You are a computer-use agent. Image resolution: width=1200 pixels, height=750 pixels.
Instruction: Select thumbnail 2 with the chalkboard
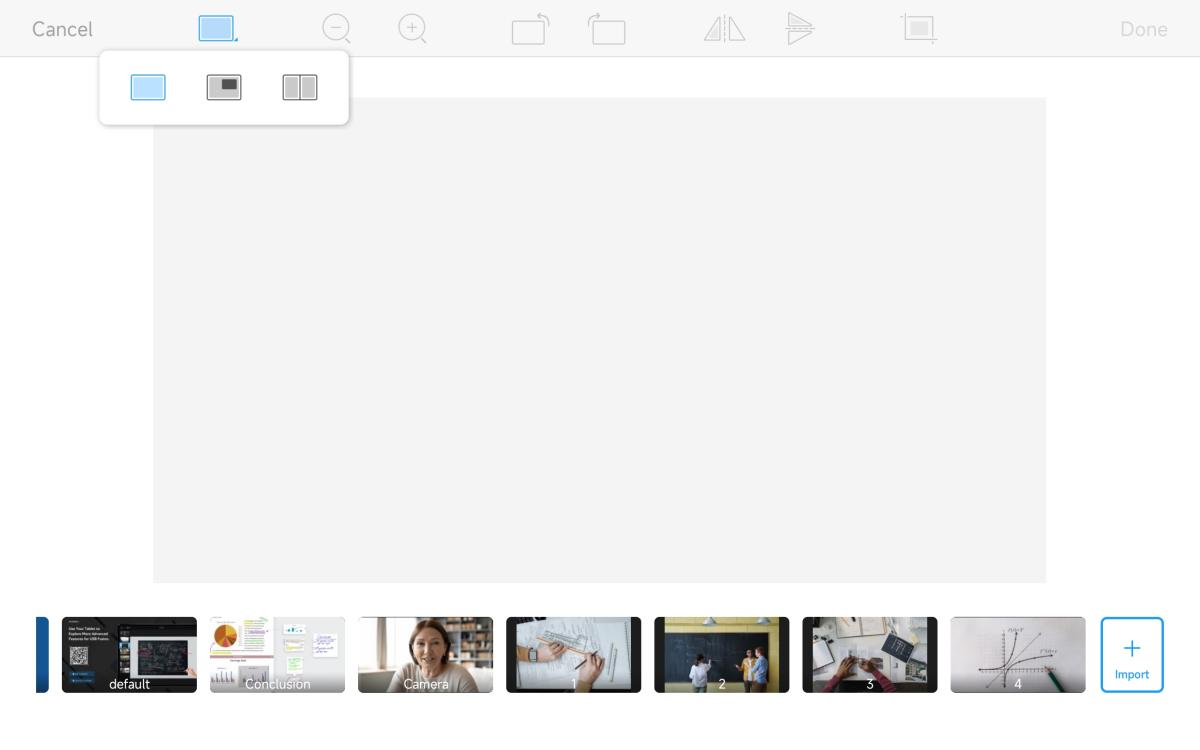click(721, 655)
